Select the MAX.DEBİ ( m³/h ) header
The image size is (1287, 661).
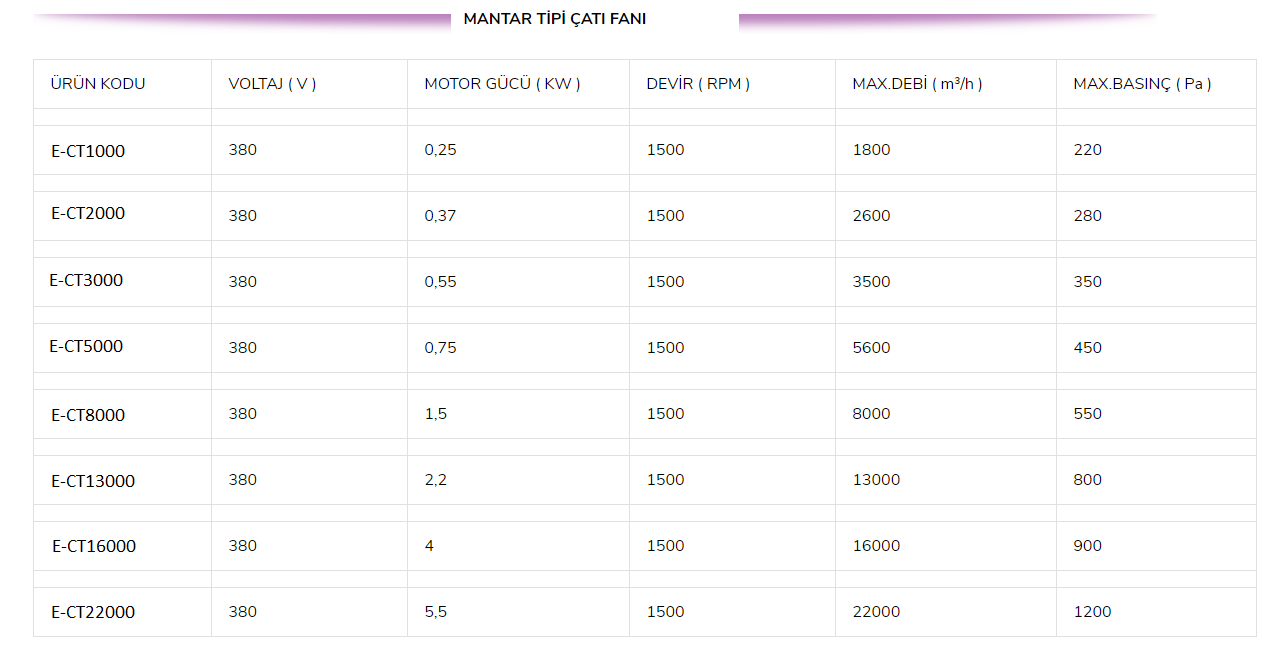917,84
